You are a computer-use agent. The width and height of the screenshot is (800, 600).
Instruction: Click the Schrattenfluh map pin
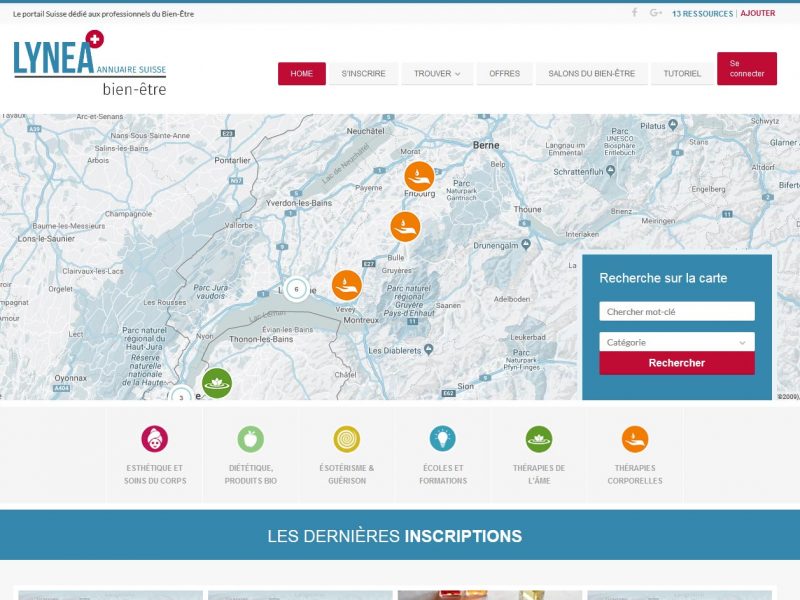pos(611,170)
